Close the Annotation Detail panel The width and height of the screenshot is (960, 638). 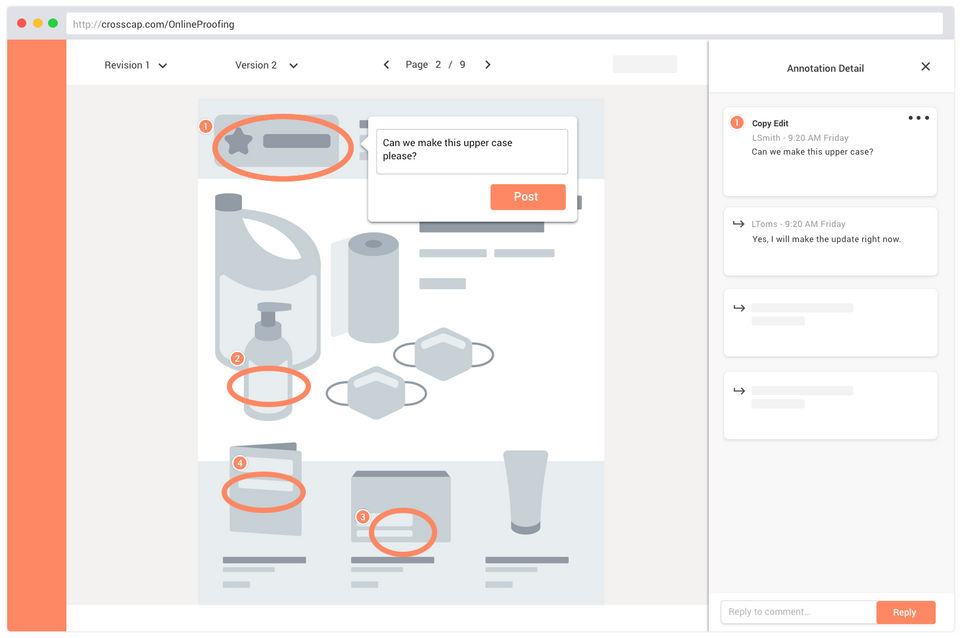[x=925, y=67]
